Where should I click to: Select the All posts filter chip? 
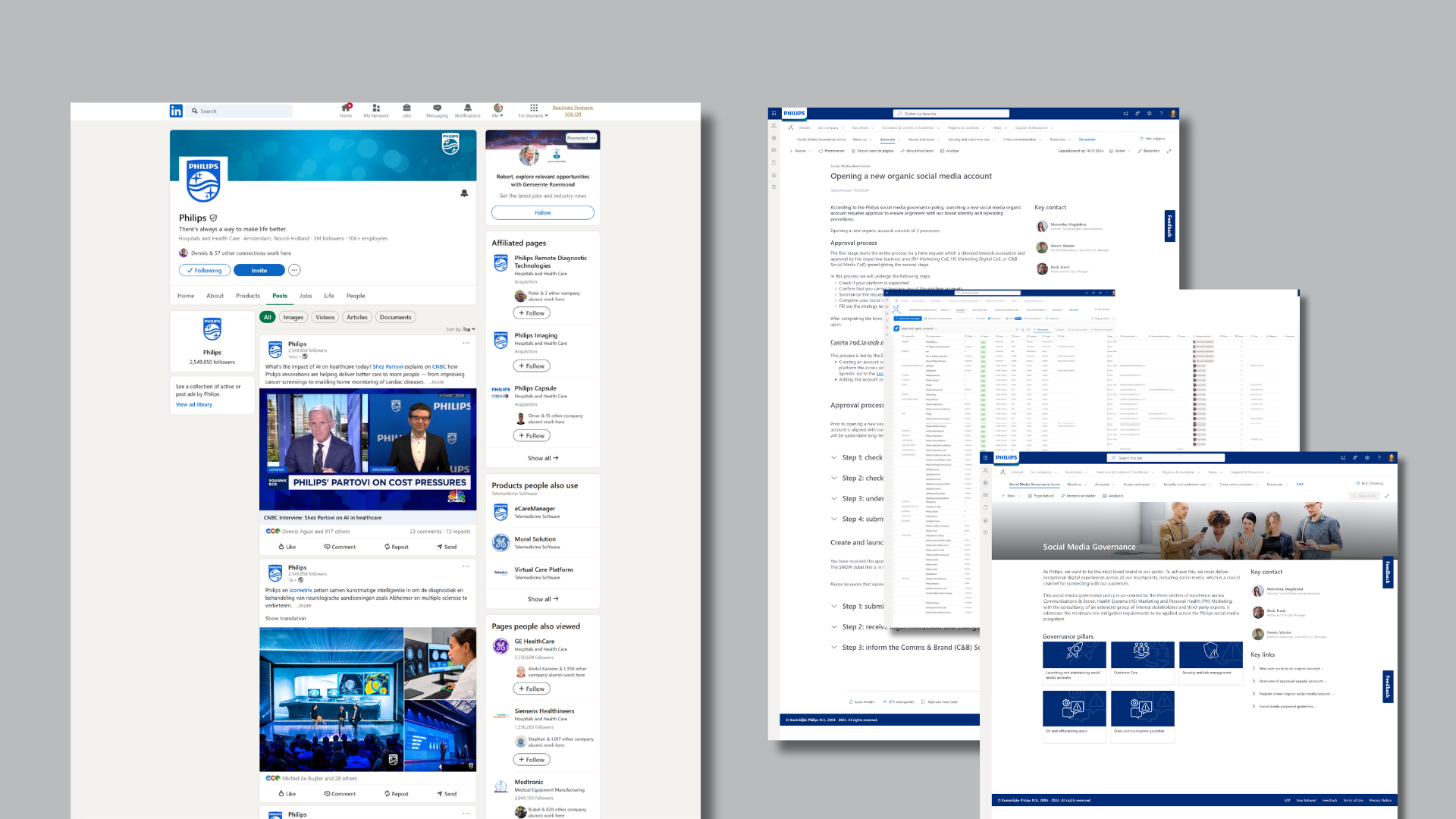[x=267, y=318]
